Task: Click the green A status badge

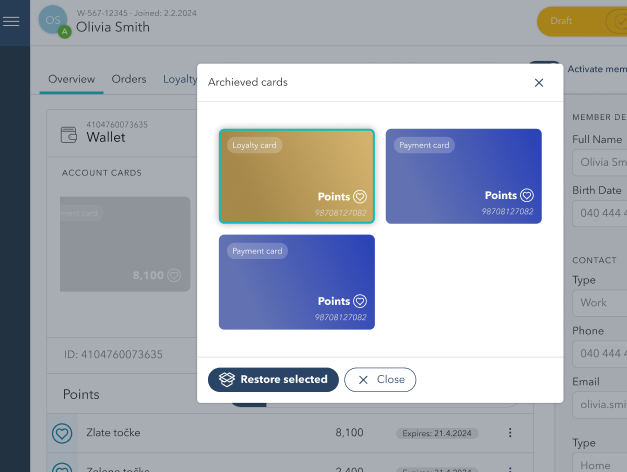Action: 64,32
